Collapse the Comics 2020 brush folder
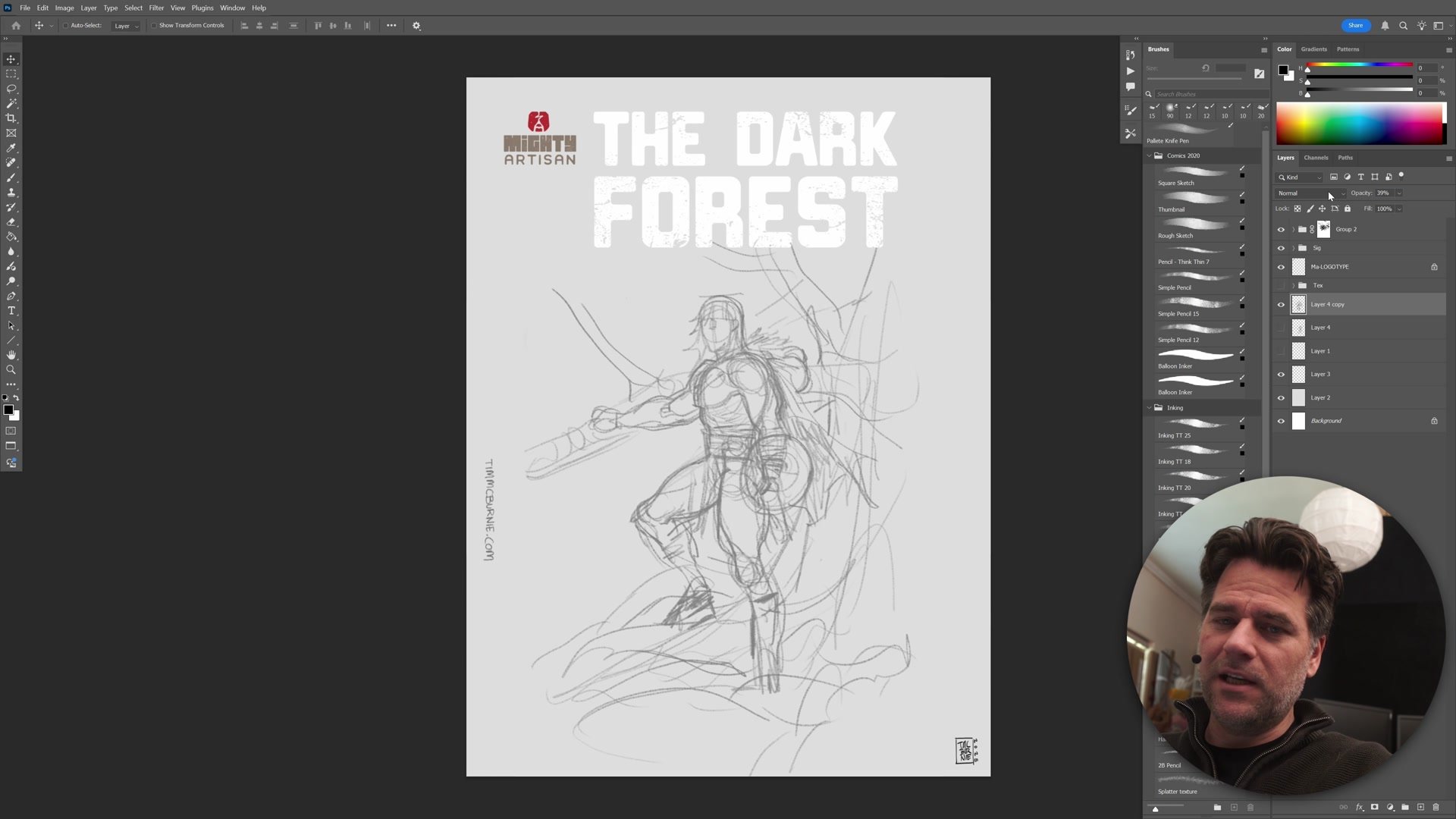This screenshot has height=819, width=1456. coord(1149,155)
